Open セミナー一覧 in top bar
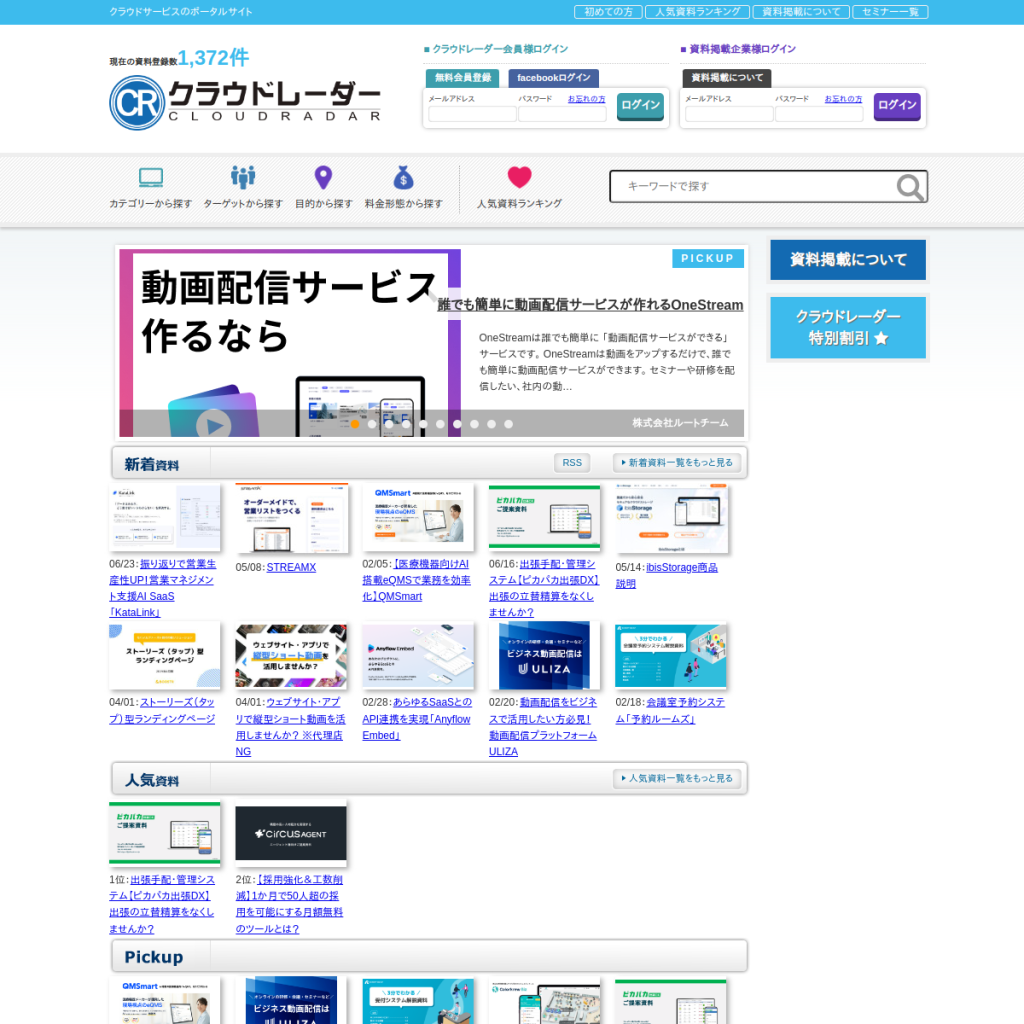The height and width of the screenshot is (1024, 1024). point(890,12)
